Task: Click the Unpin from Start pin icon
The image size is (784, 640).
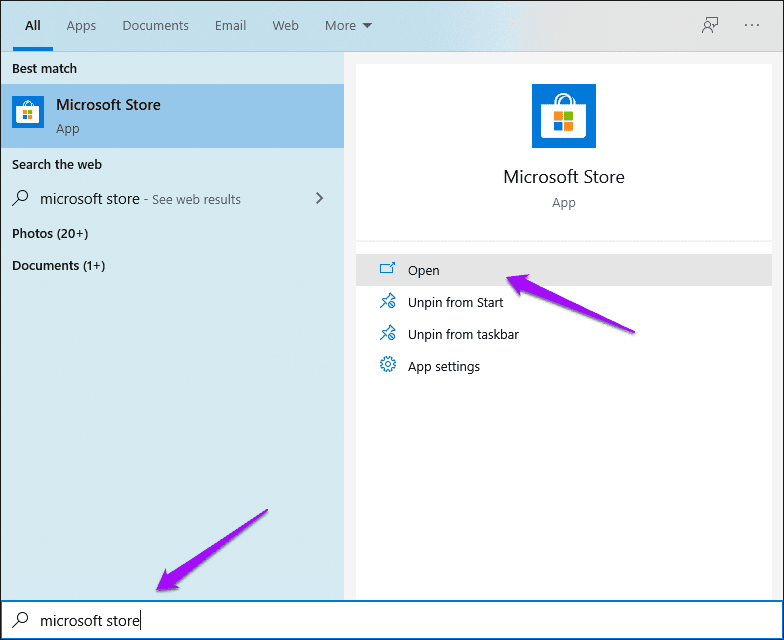Action: 388,302
